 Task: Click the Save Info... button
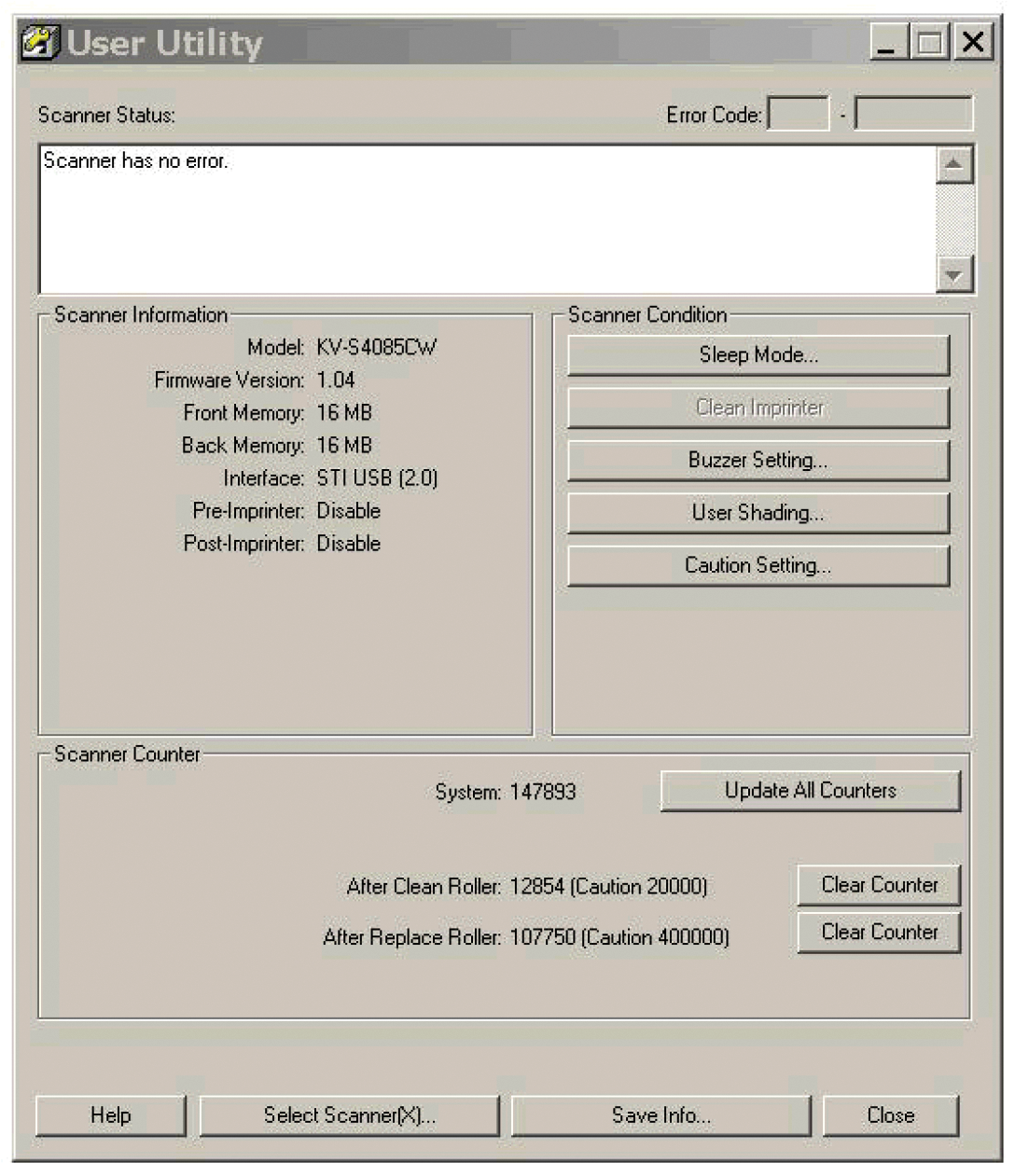pyautogui.click(x=660, y=1115)
